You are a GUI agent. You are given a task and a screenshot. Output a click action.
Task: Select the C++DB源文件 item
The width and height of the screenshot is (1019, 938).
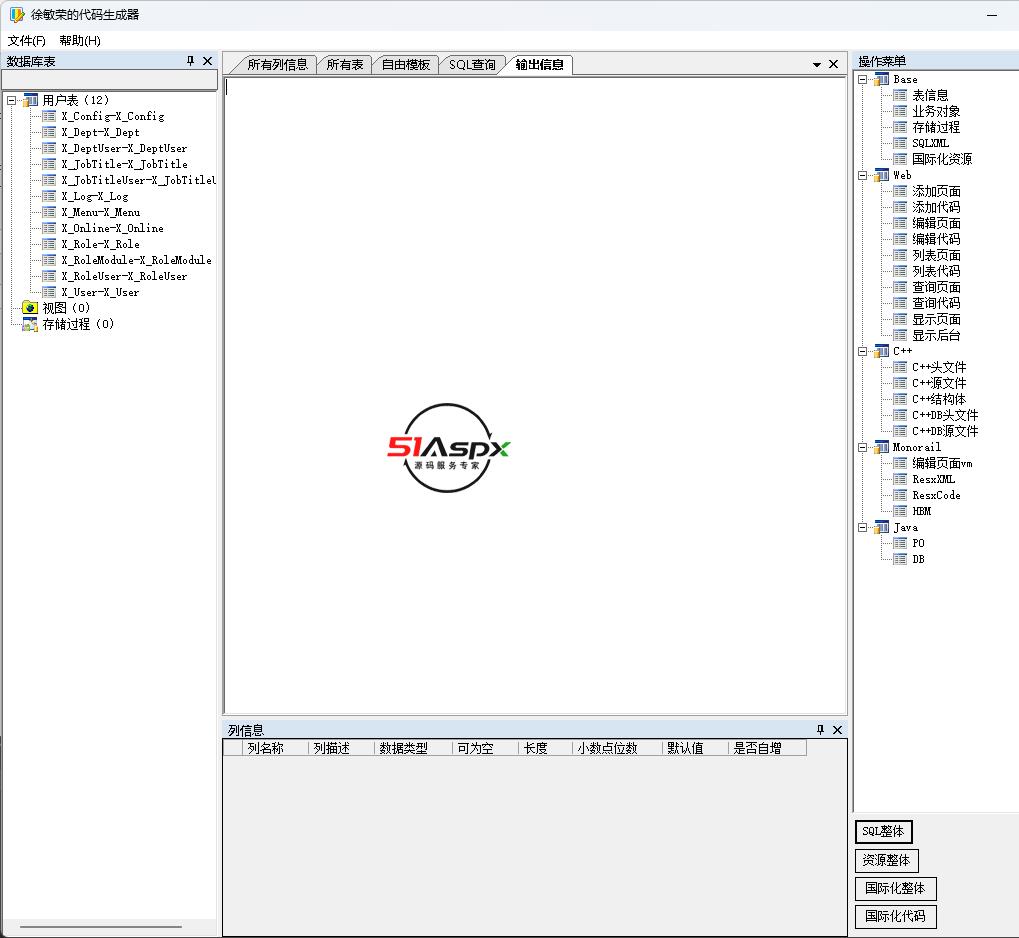pos(945,431)
